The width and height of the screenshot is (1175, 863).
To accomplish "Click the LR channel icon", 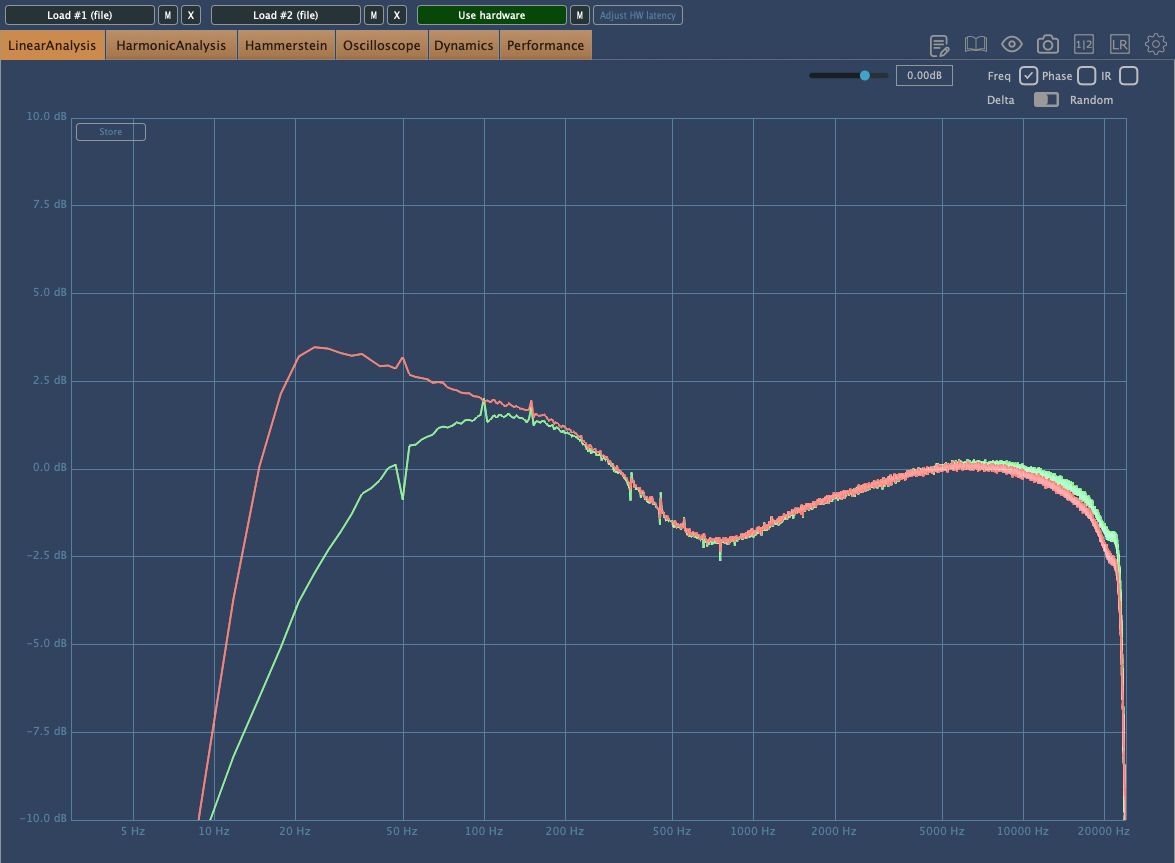I will [1120, 44].
